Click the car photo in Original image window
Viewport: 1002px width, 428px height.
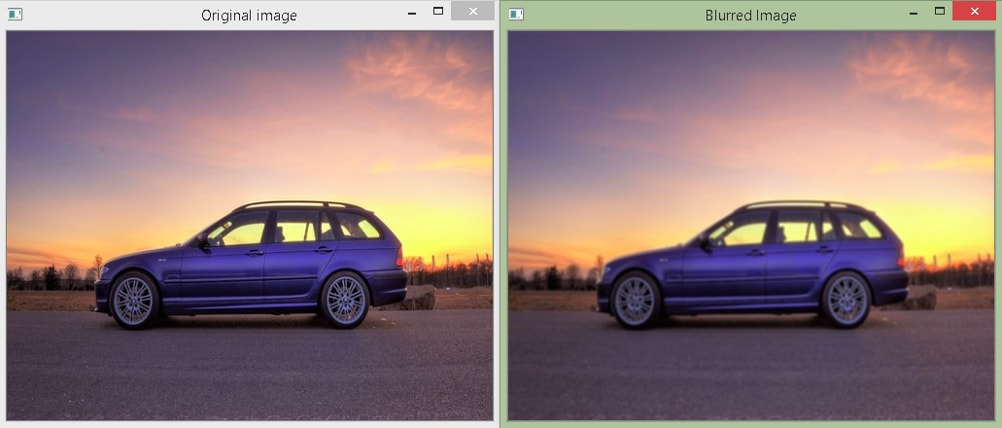tap(250, 225)
